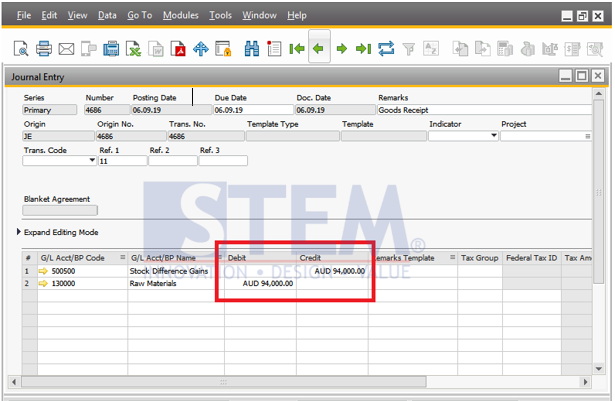615x401 pixels.
Task: Go to First Data Record
Action: pos(297,49)
